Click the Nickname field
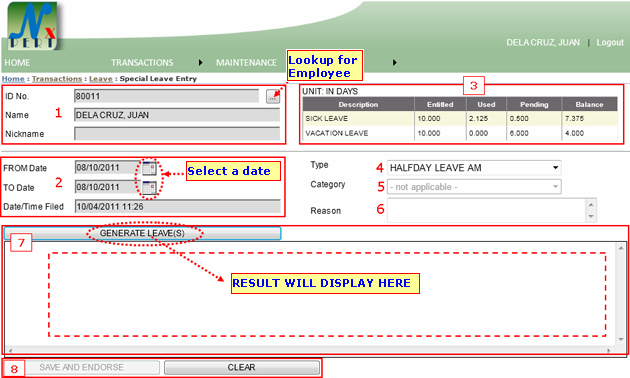Image resolution: width=630 pixels, height=378 pixels. [177, 134]
